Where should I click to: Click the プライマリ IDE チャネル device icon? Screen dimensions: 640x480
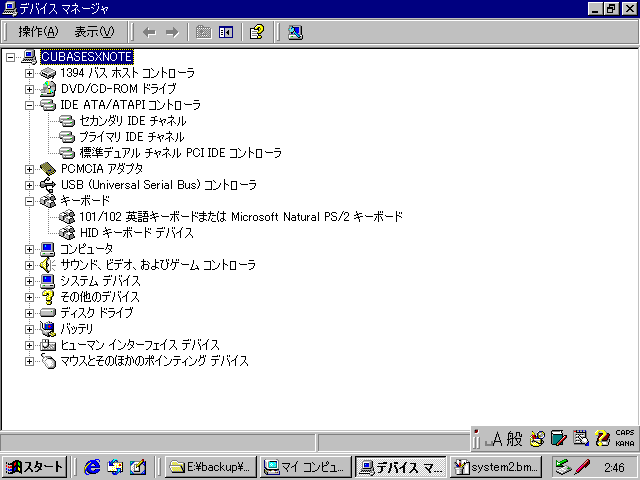pyautogui.click(x=67, y=137)
